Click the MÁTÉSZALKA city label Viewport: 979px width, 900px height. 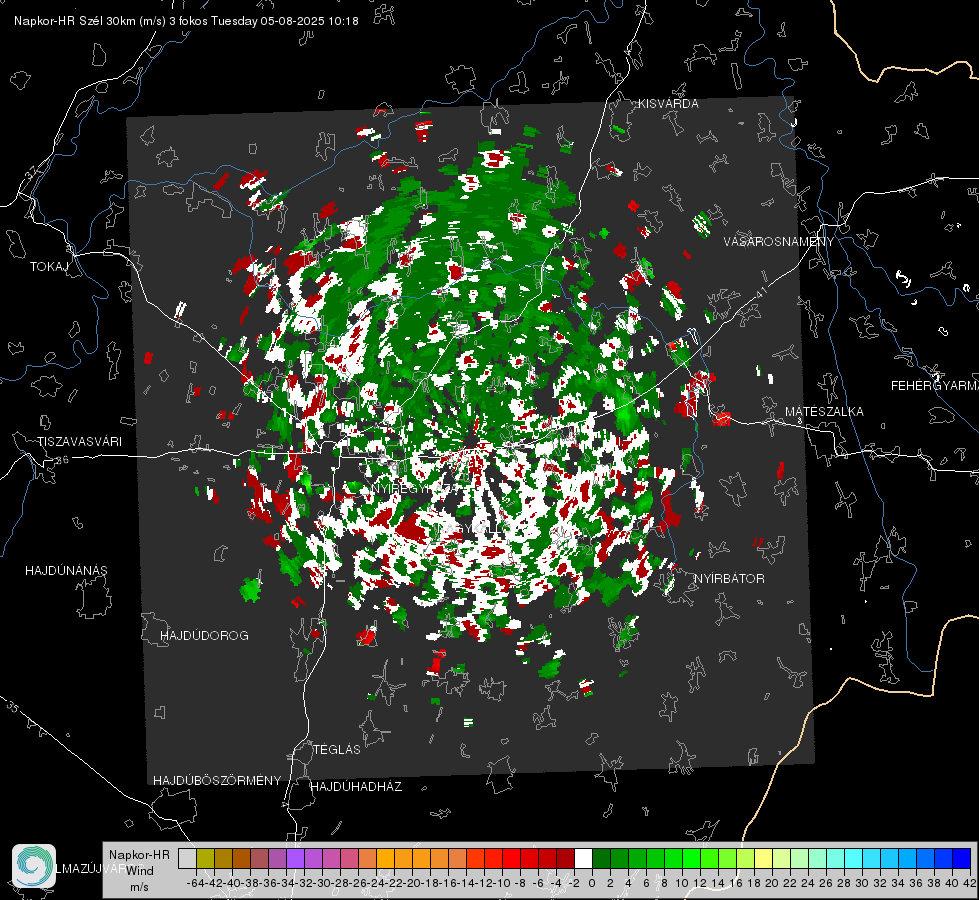point(824,412)
